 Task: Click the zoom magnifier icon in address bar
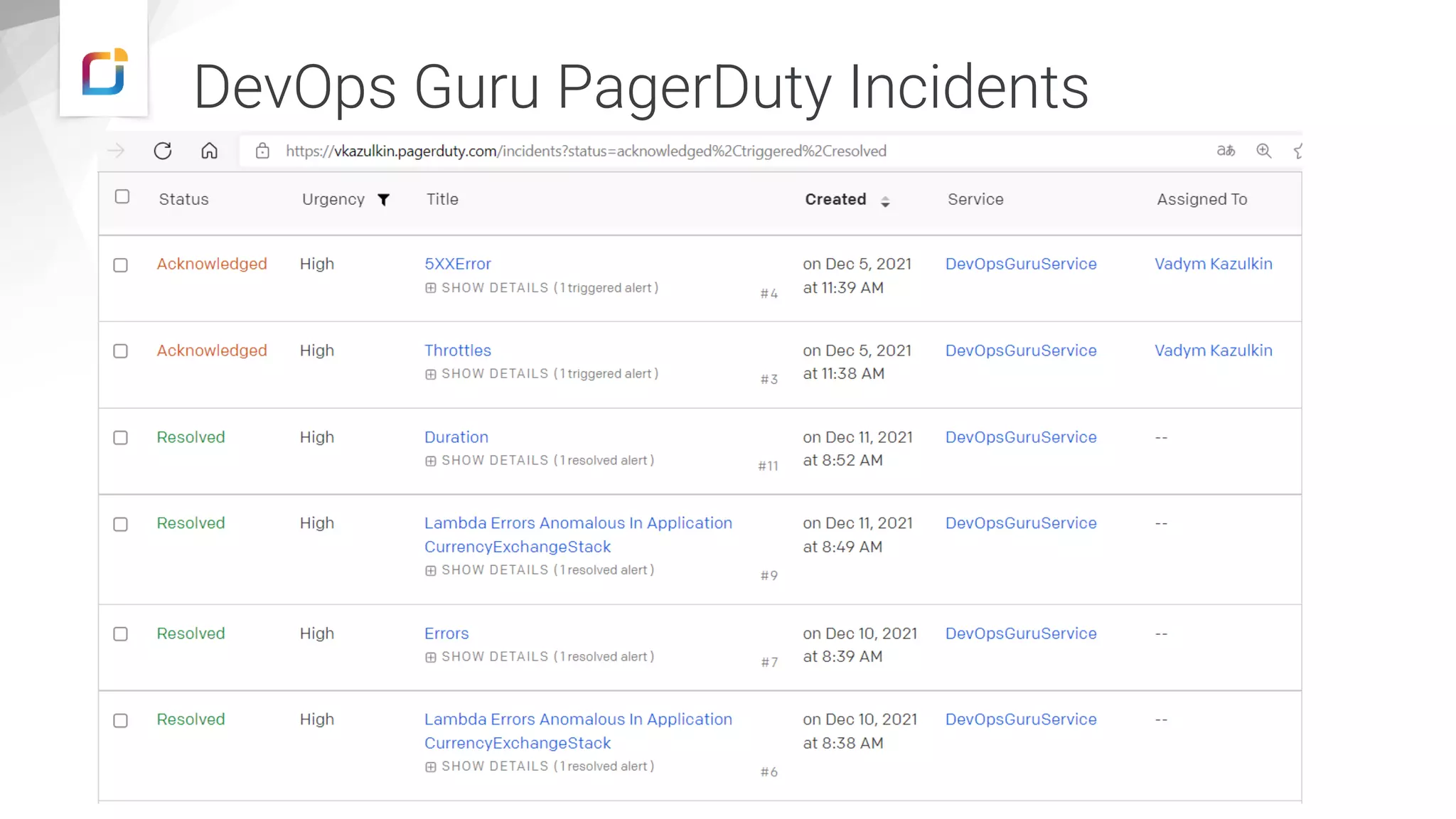[x=1263, y=151]
